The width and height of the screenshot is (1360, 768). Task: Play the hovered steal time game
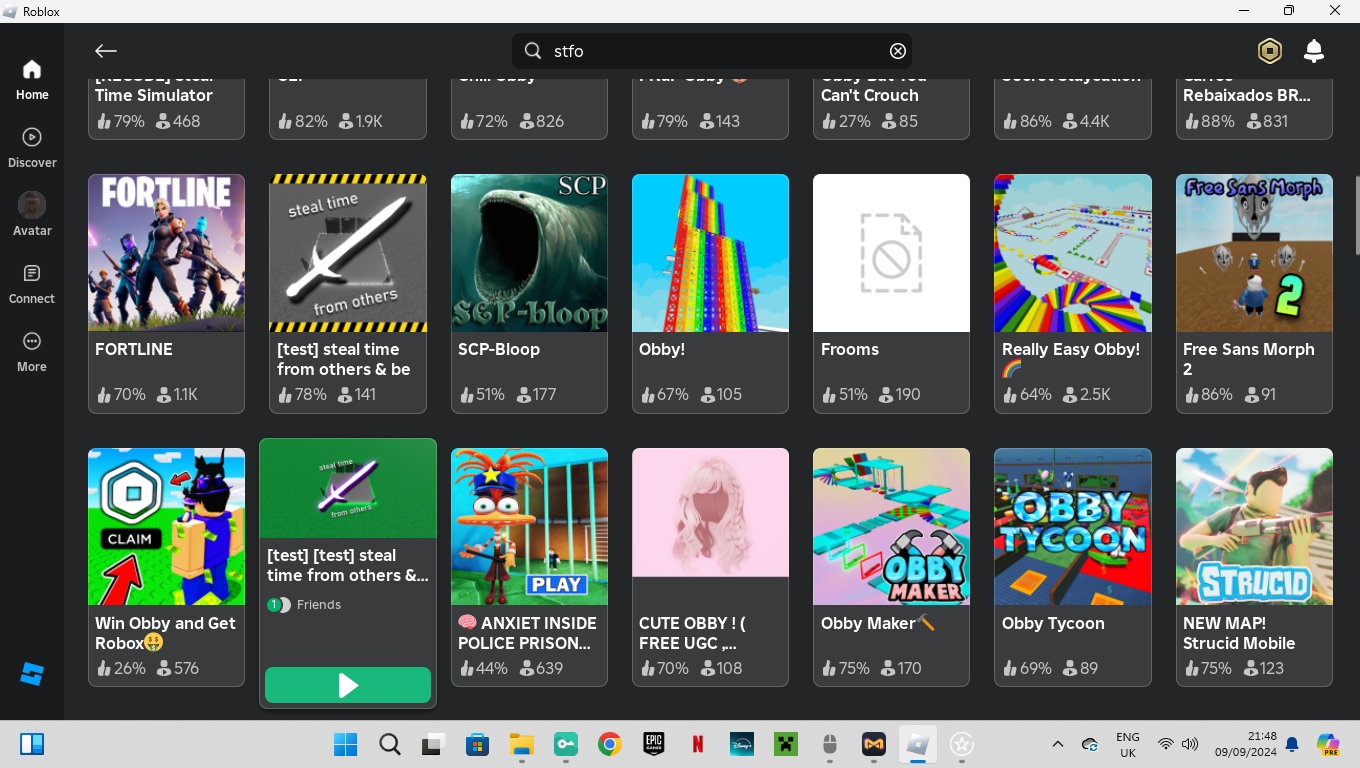pyautogui.click(x=348, y=685)
